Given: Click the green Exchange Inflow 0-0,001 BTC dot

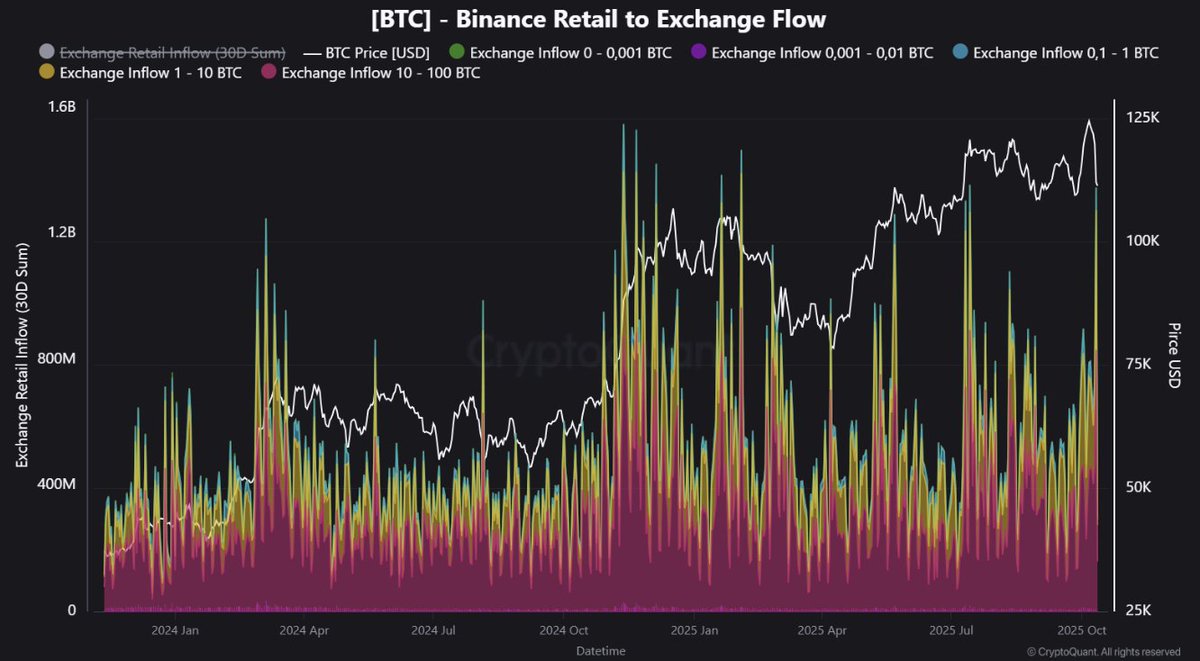Looking at the screenshot, I should [x=455, y=52].
